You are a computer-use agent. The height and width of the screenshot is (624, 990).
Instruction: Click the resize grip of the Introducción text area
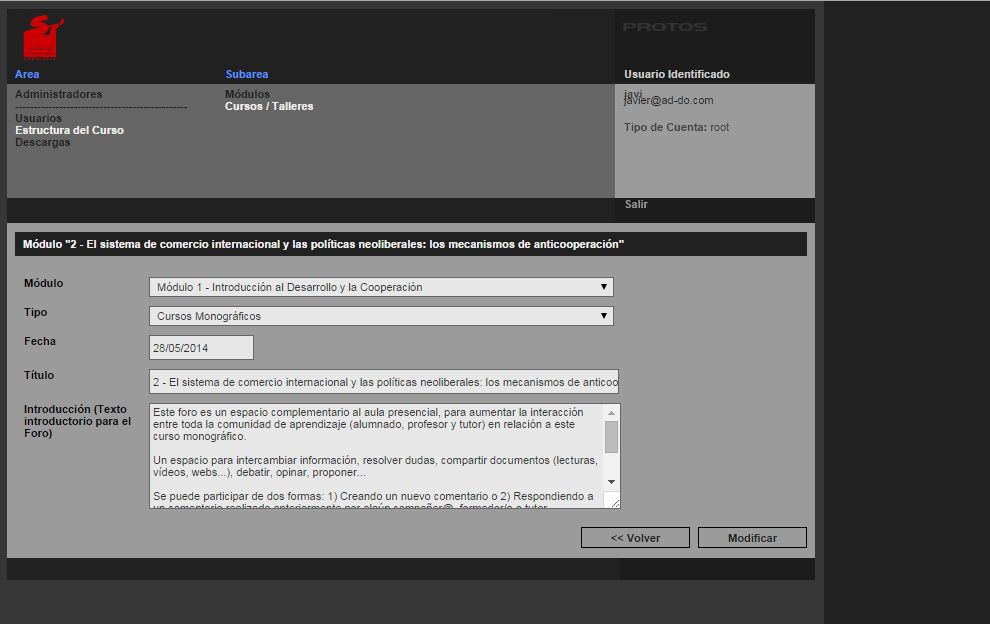[612, 501]
